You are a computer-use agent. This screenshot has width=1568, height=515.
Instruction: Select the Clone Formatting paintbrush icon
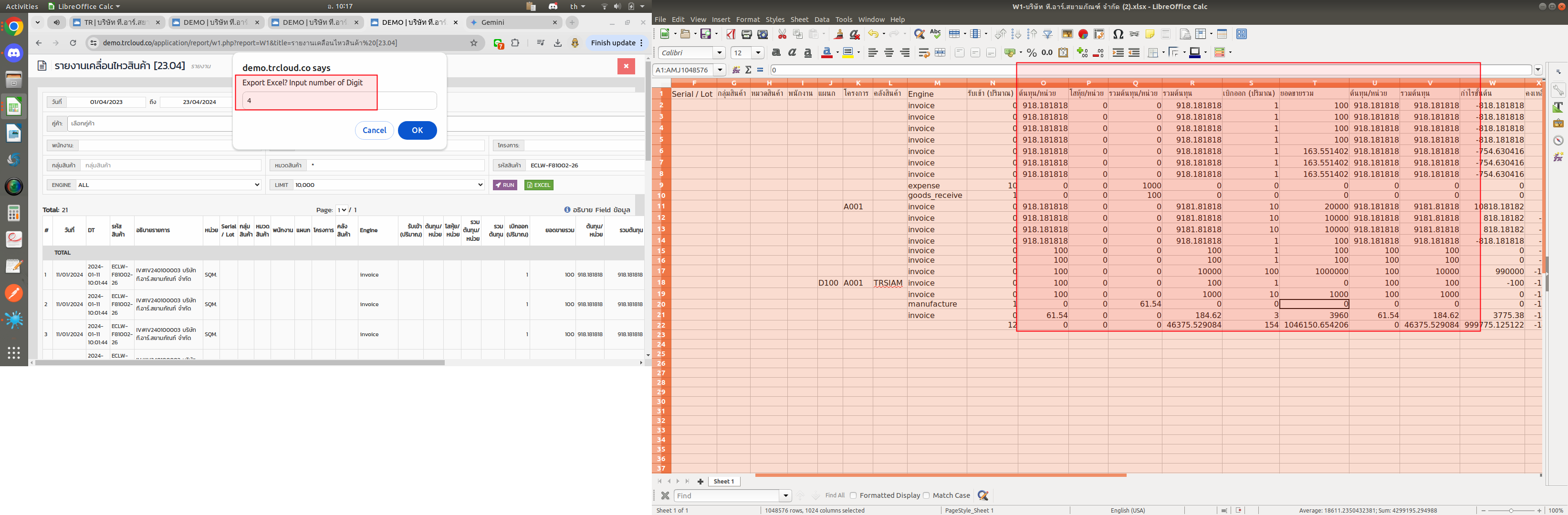click(839, 34)
